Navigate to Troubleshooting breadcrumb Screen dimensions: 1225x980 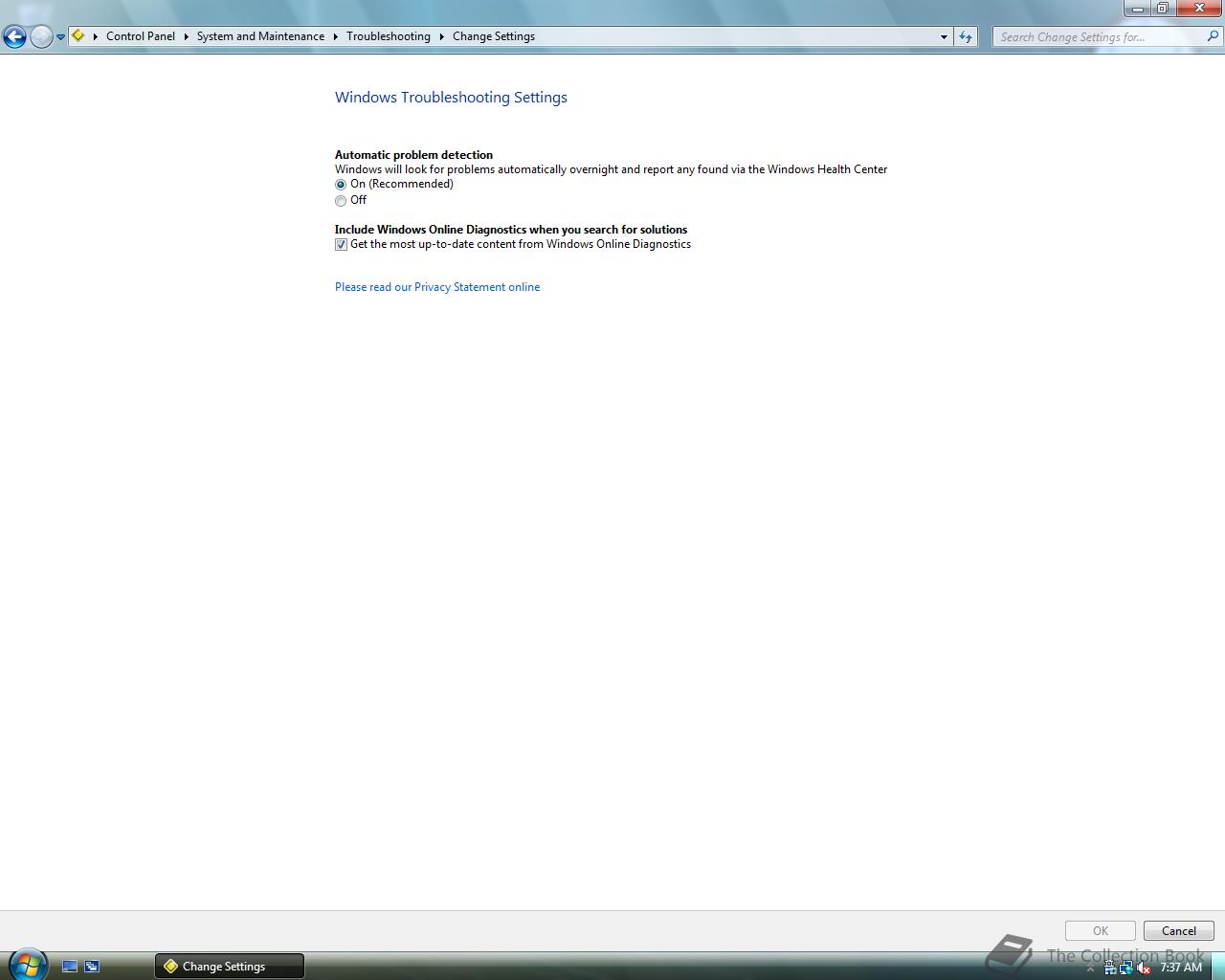coord(389,36)
